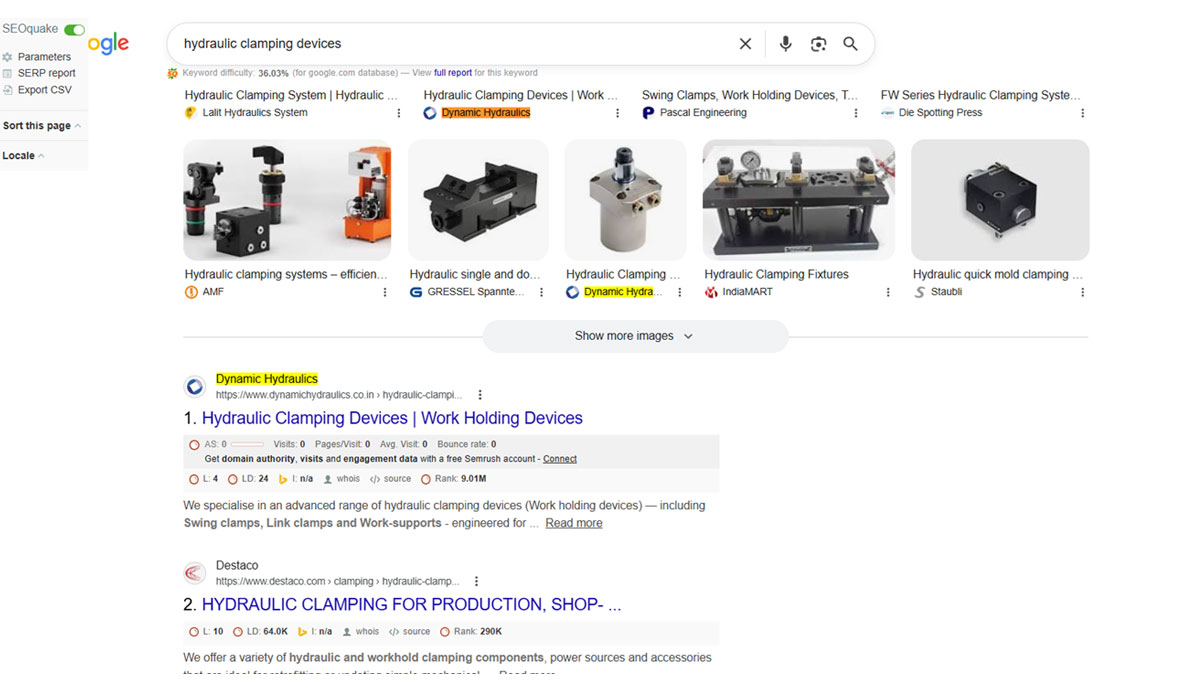Expand the Sort this page section
1200x699 pixels.
click(42, 126)
